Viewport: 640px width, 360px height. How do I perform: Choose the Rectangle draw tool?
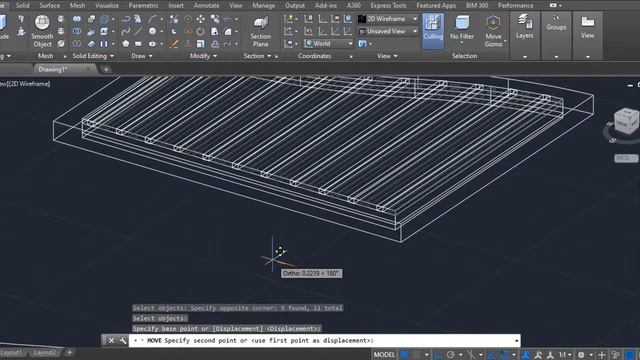[x=139, y=44]
